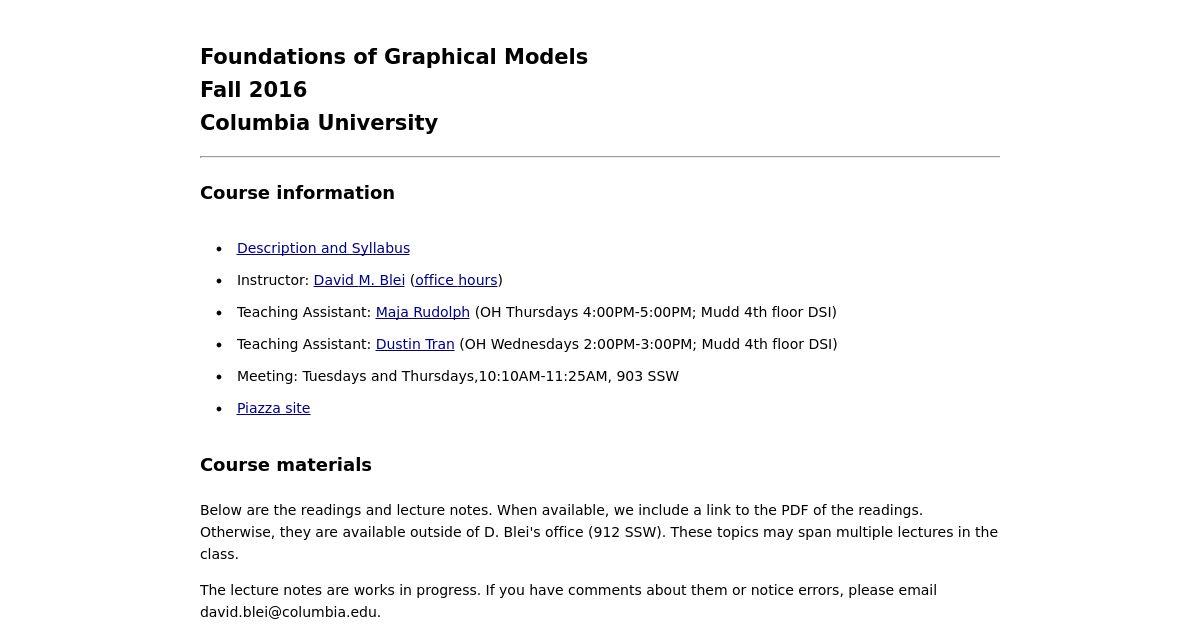Viewport: 1200px width, 630px height.
Task: Click the Fall 2016 heading line
Action: [253, 90]
